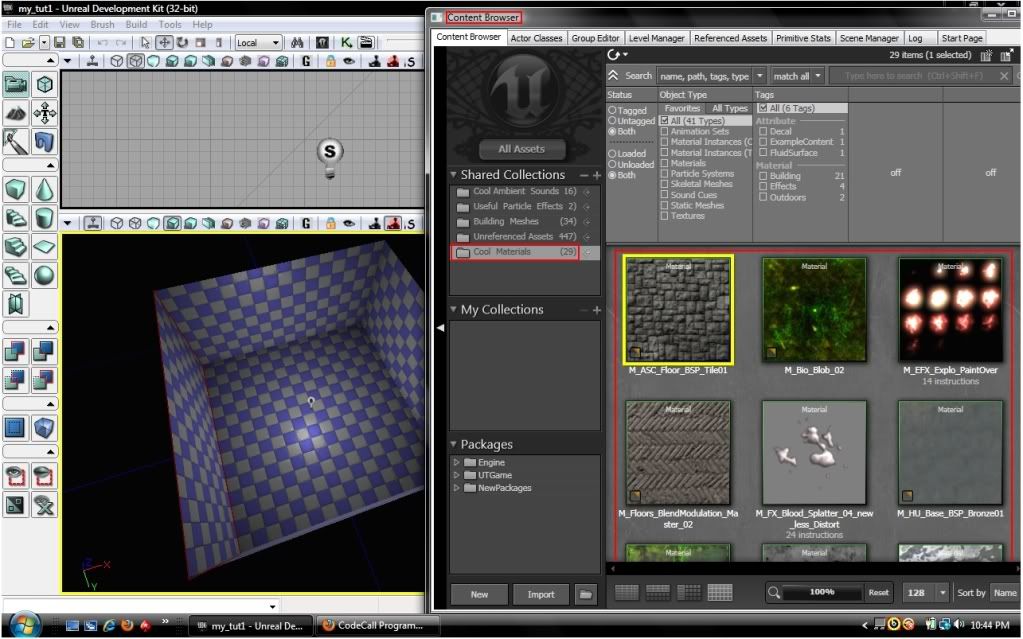Click the UDK Content Browser toolbar icon

pos(322,43)
